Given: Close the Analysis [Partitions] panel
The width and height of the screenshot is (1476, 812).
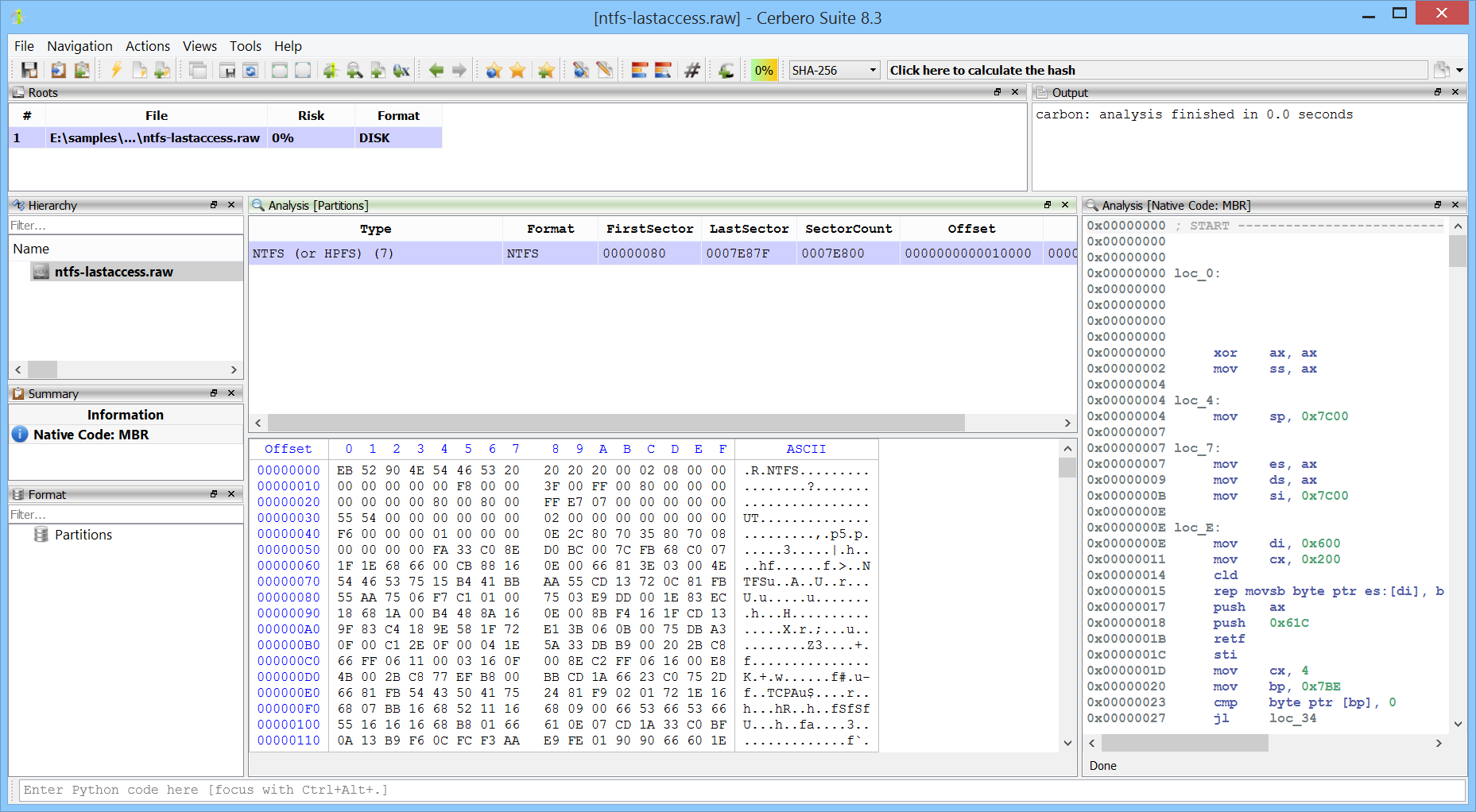Looking at the screenshot, I should pyautogui.click(x=1065, y=205).
